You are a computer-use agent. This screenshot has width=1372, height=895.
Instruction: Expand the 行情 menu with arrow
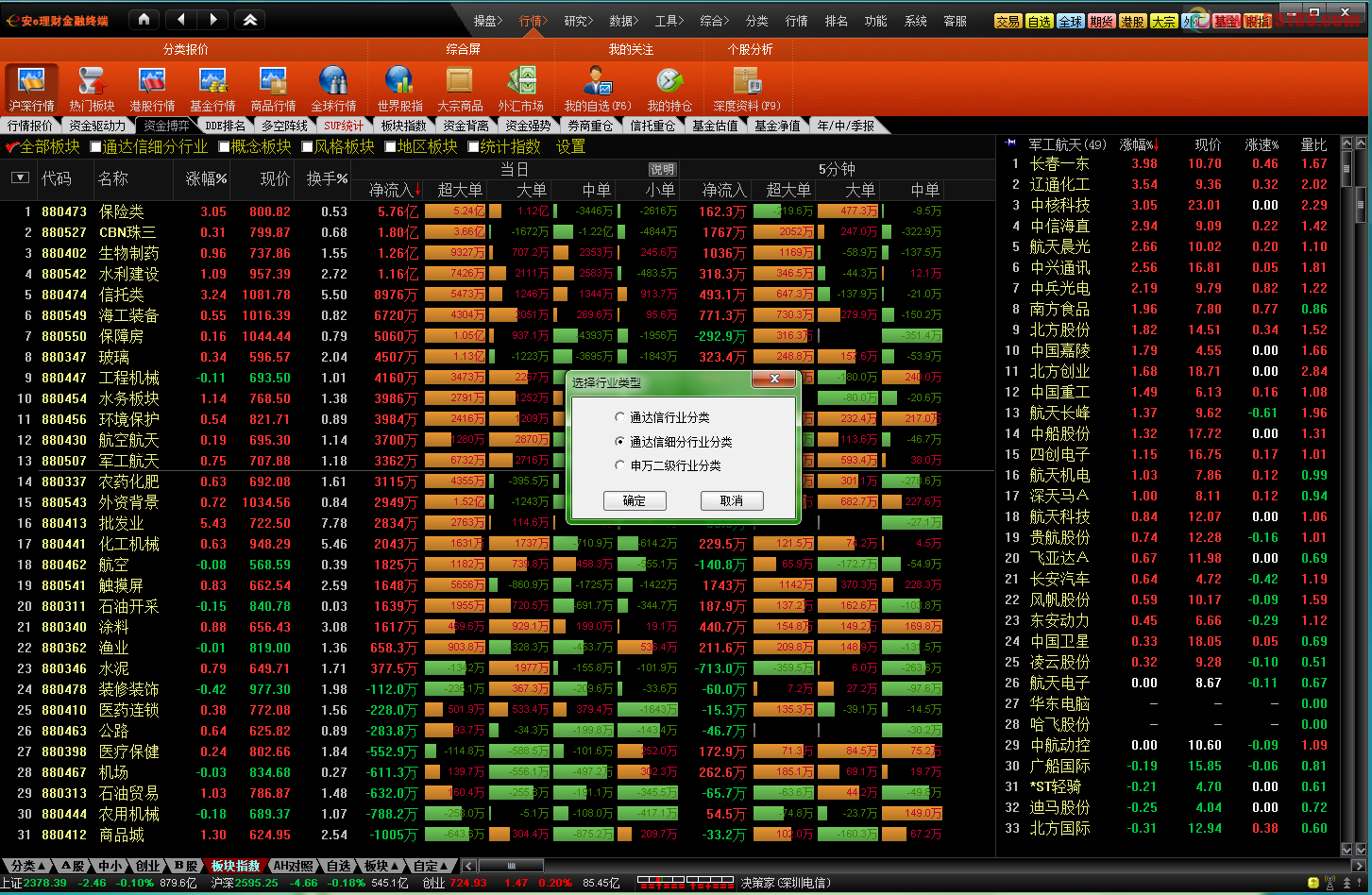[x=533, y=20]
